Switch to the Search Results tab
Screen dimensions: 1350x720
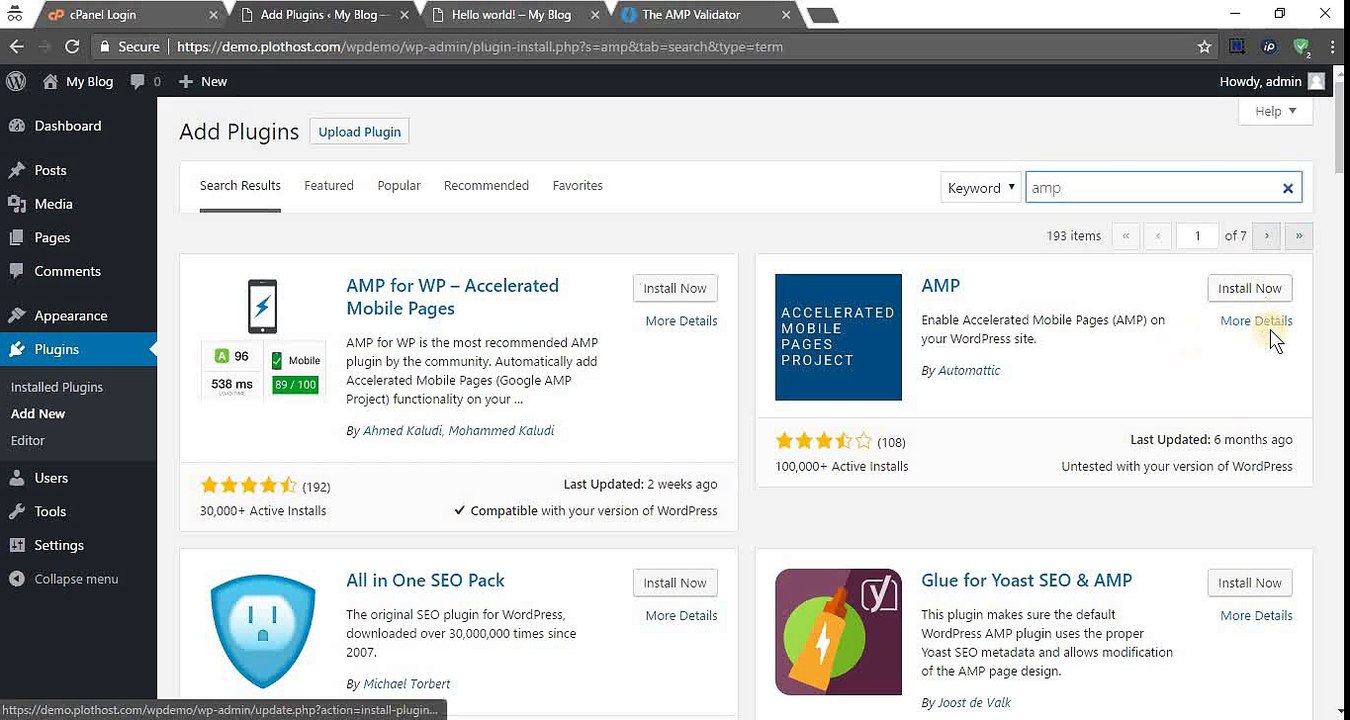(x=240, y=186)
